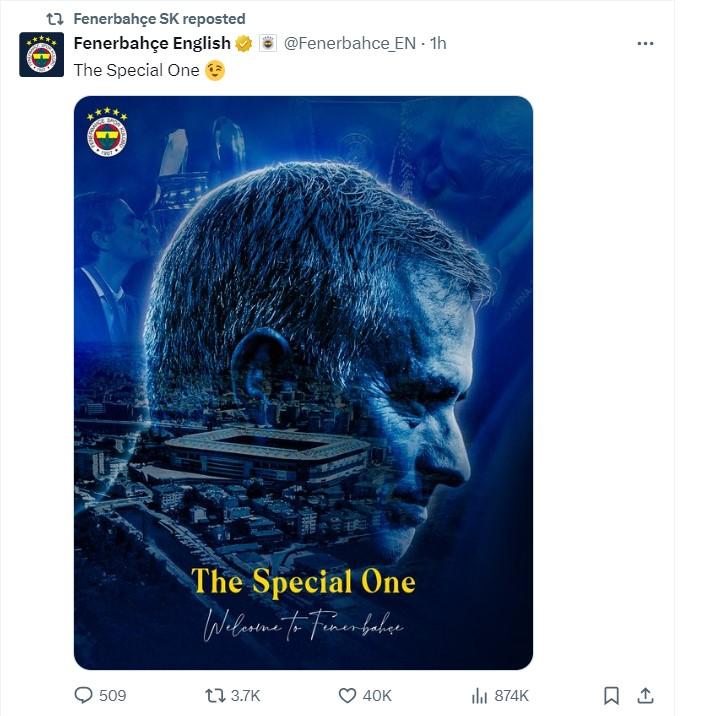Click the small repost arrows above the tweet
The height and width of the screenshot is (716, 709).
pyautogui.click(x=55, y=19)
